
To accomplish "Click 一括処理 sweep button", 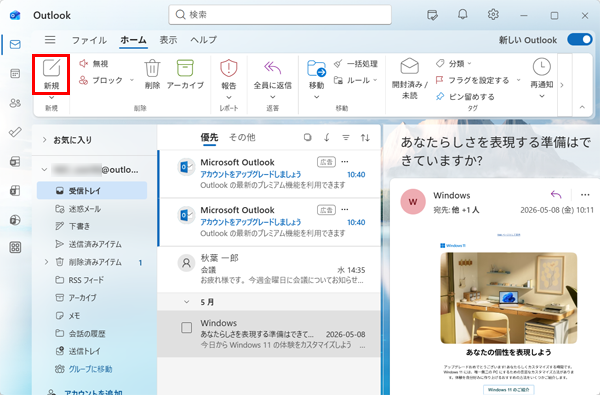I will point(356,64).
